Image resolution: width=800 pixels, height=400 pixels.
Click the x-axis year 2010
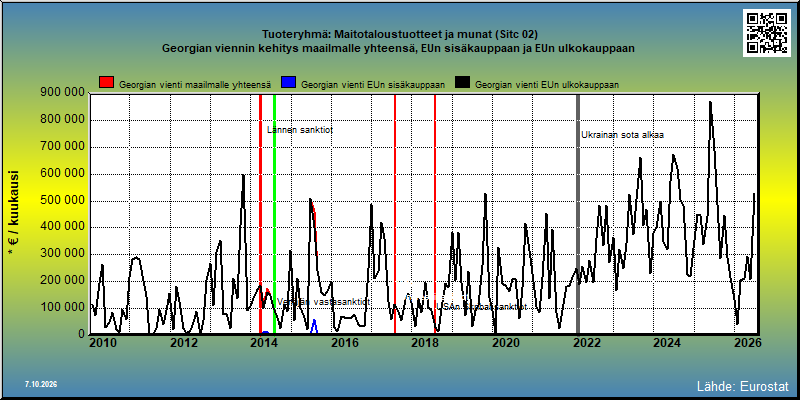pos(103,343)
